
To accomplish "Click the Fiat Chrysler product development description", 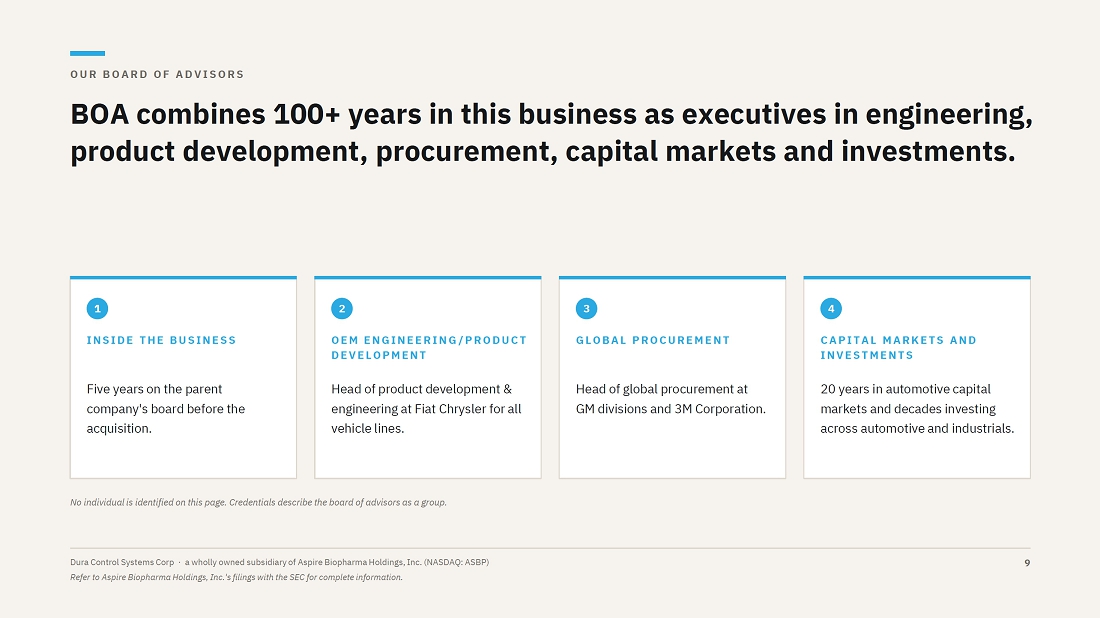I will point(427,408).
